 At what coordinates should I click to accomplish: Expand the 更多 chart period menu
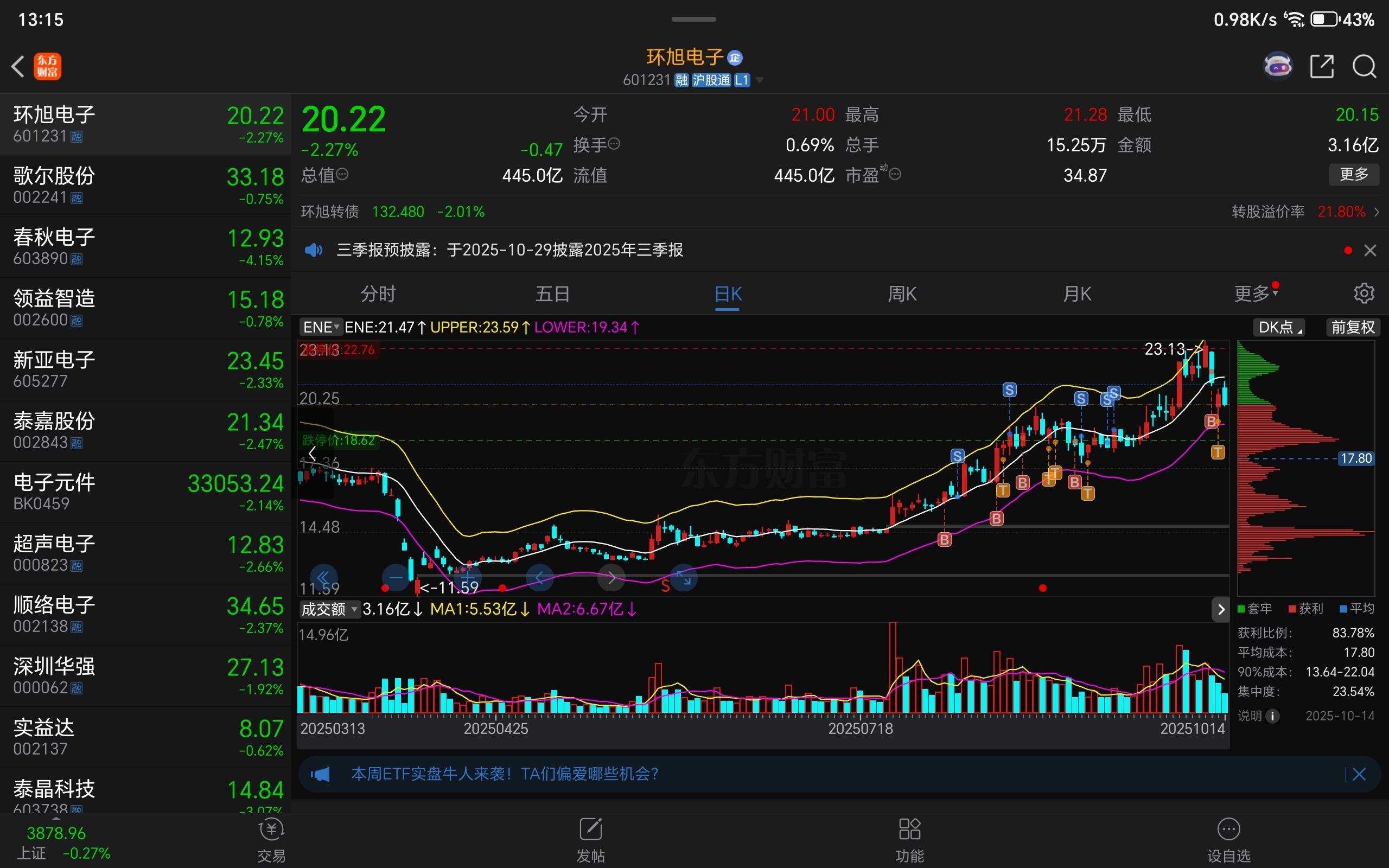point(1254,293)
